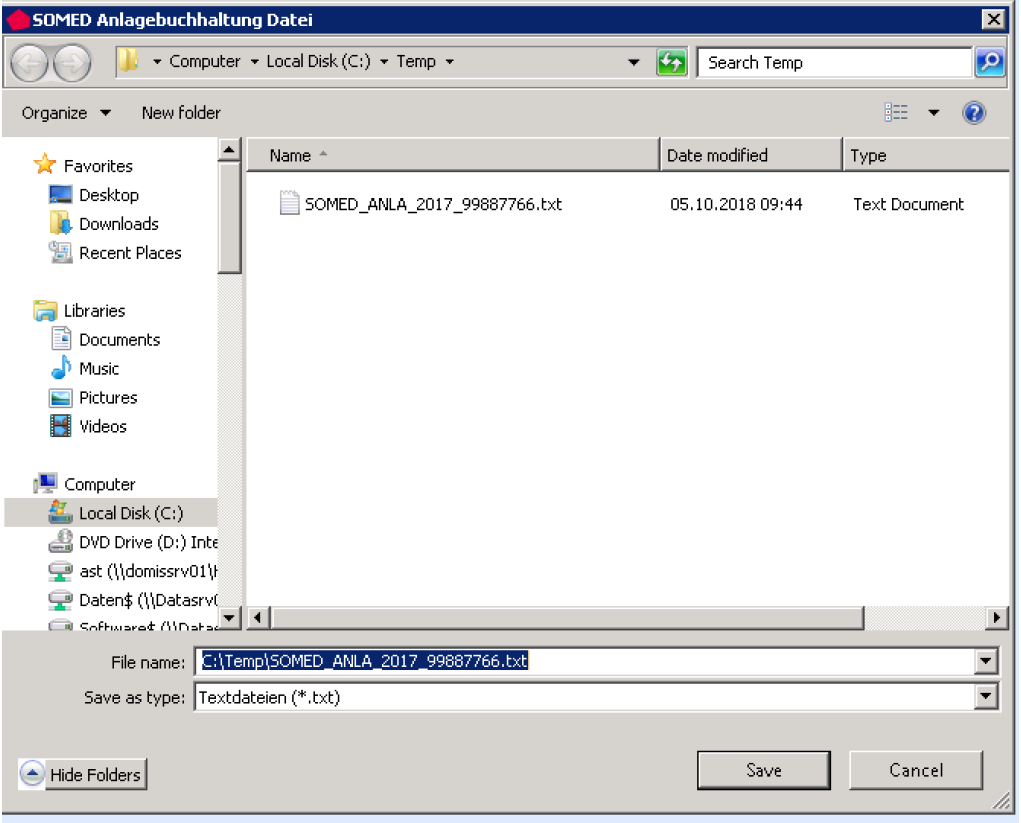Click the Downloads folder icon
The image size is (1021, 823).
(61, 223)
